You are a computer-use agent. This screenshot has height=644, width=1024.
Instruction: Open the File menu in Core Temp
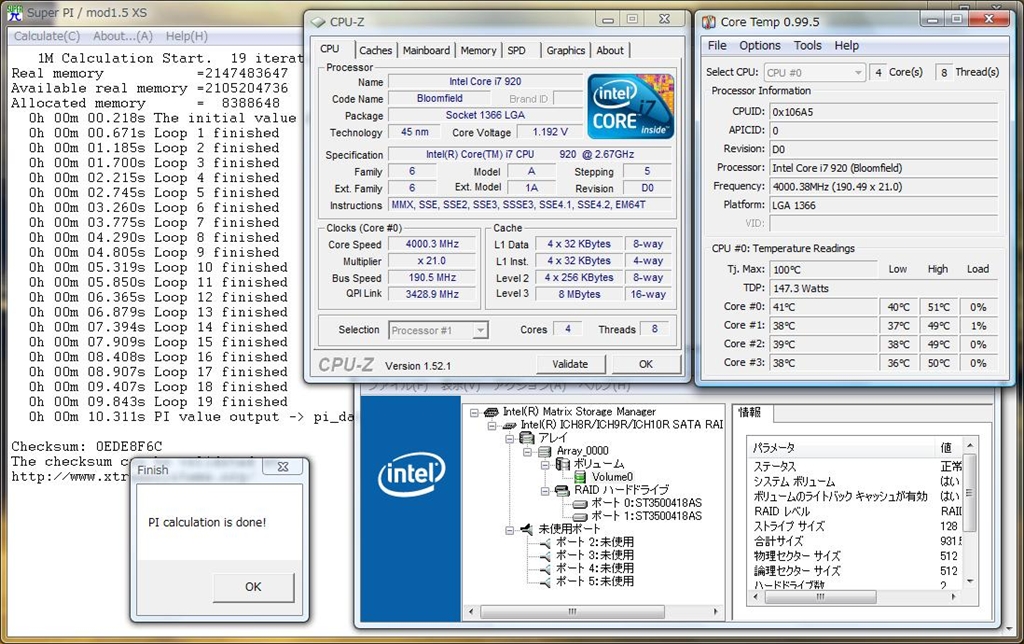coord(717,46)
